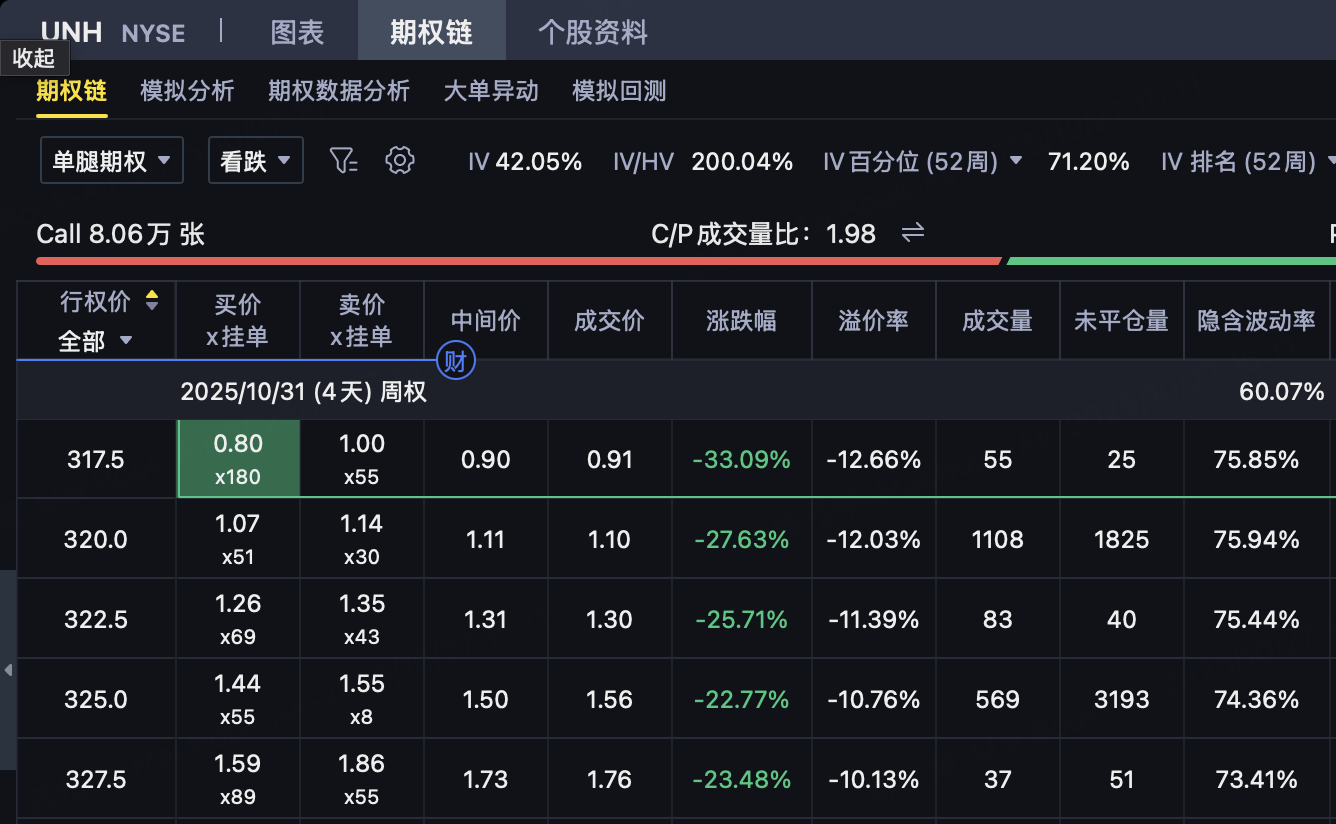Click the -33.09% change value

tap(742, 460)
